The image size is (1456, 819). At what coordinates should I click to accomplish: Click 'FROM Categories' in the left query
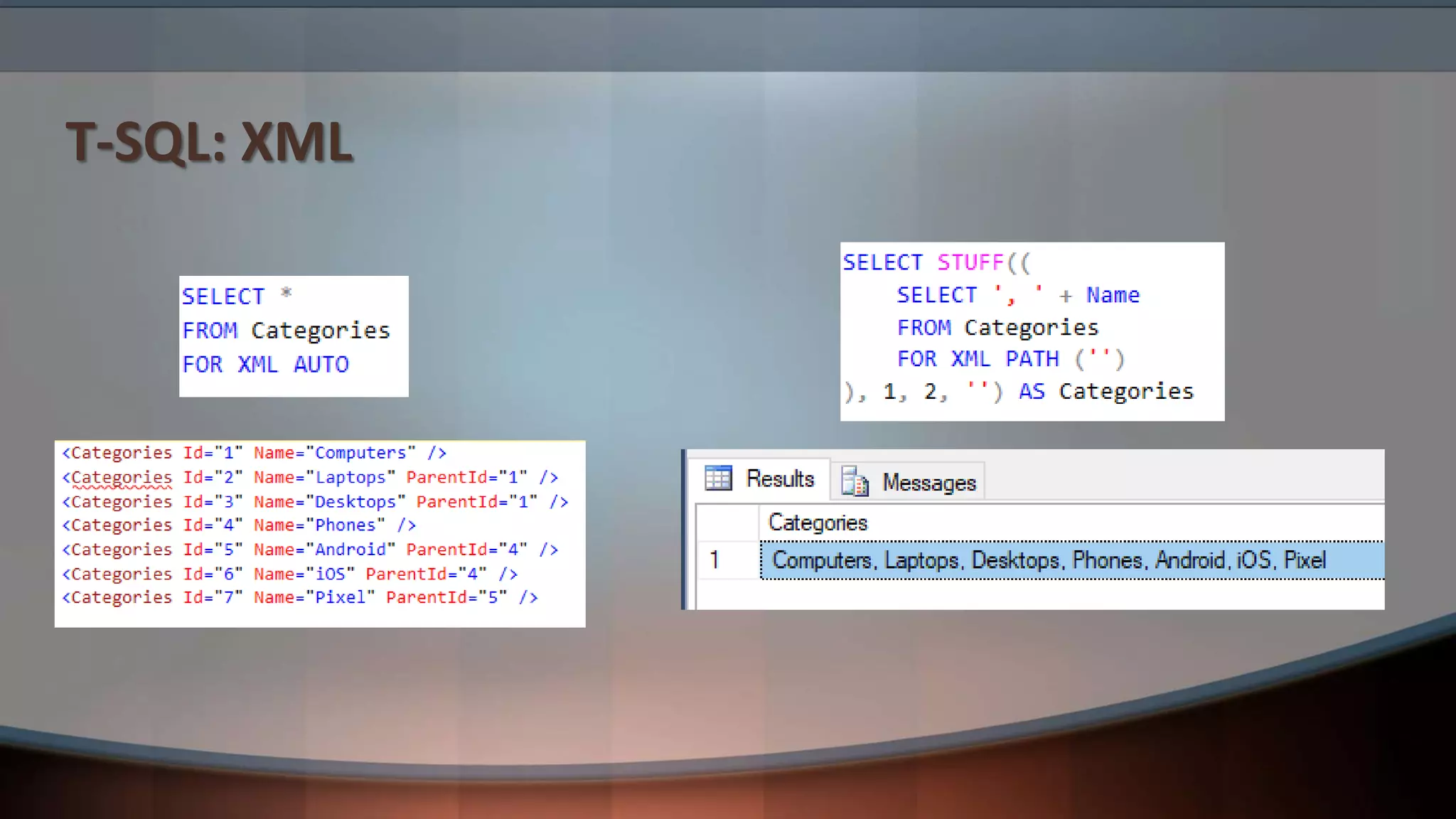(x=286, y=331)
